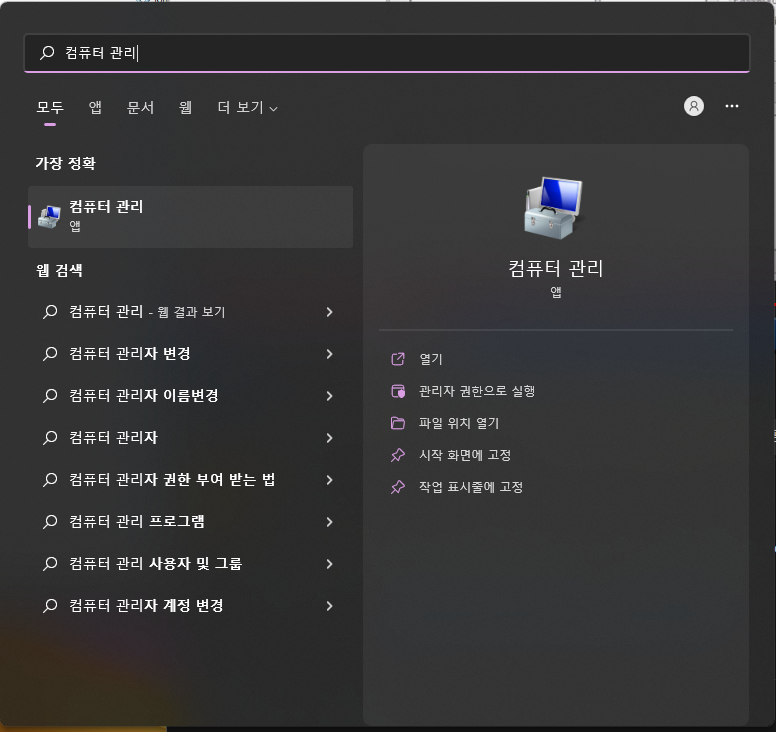Select suggestion 컴퓨터 관리자 이름변경
Screen dimensions: 776x732
191,396
